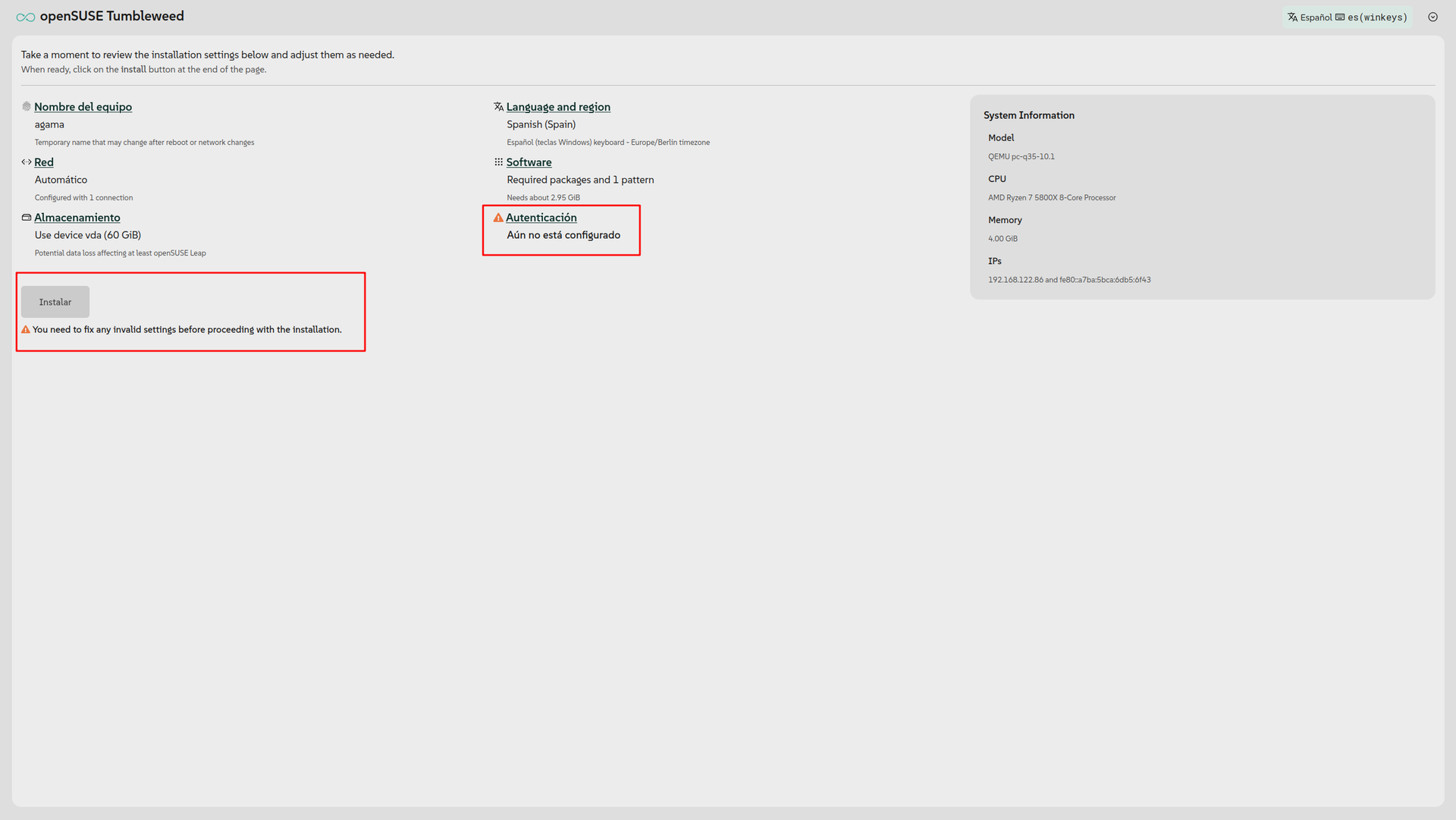This screenshot has height=820, width=1456.
Task: Open the Red network settings link
Action: pos(44,162)
